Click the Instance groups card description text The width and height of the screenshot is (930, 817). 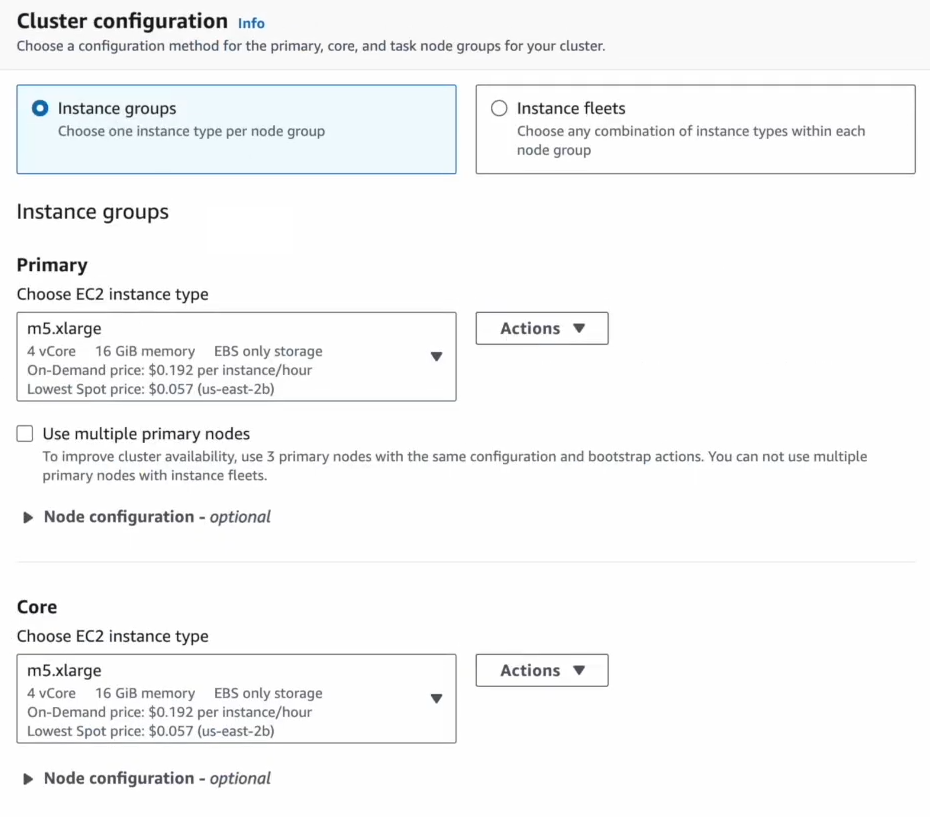[191, 131]
